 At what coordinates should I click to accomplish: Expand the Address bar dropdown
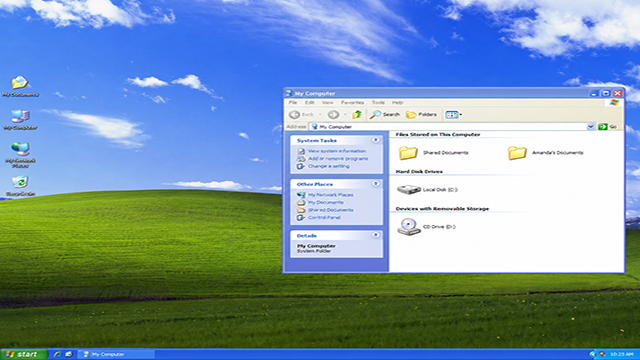tap(590, 127)
